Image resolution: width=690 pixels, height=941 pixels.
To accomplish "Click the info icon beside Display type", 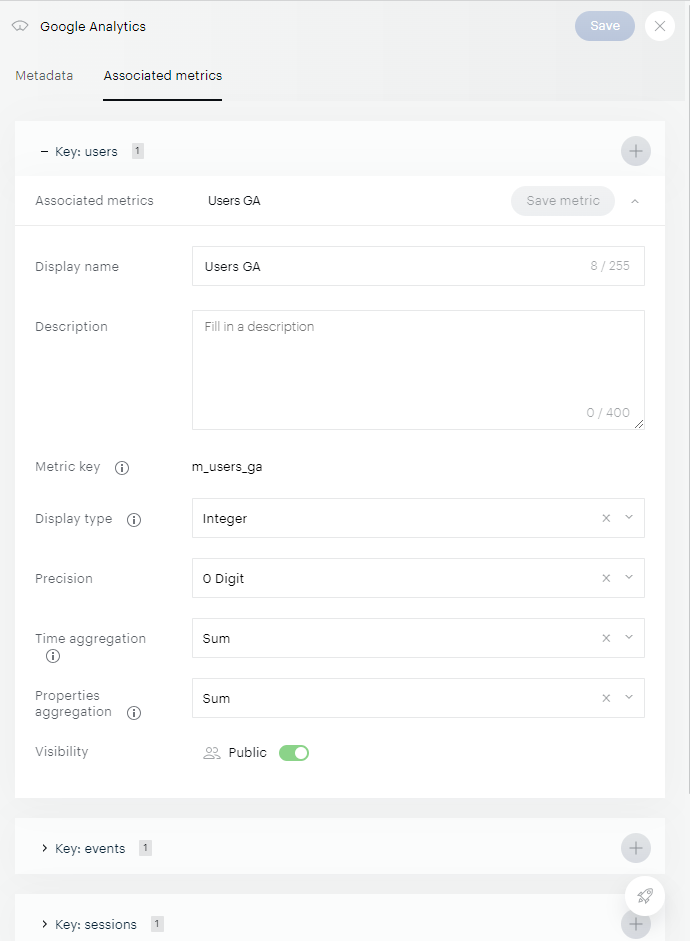I will [134, 520].
